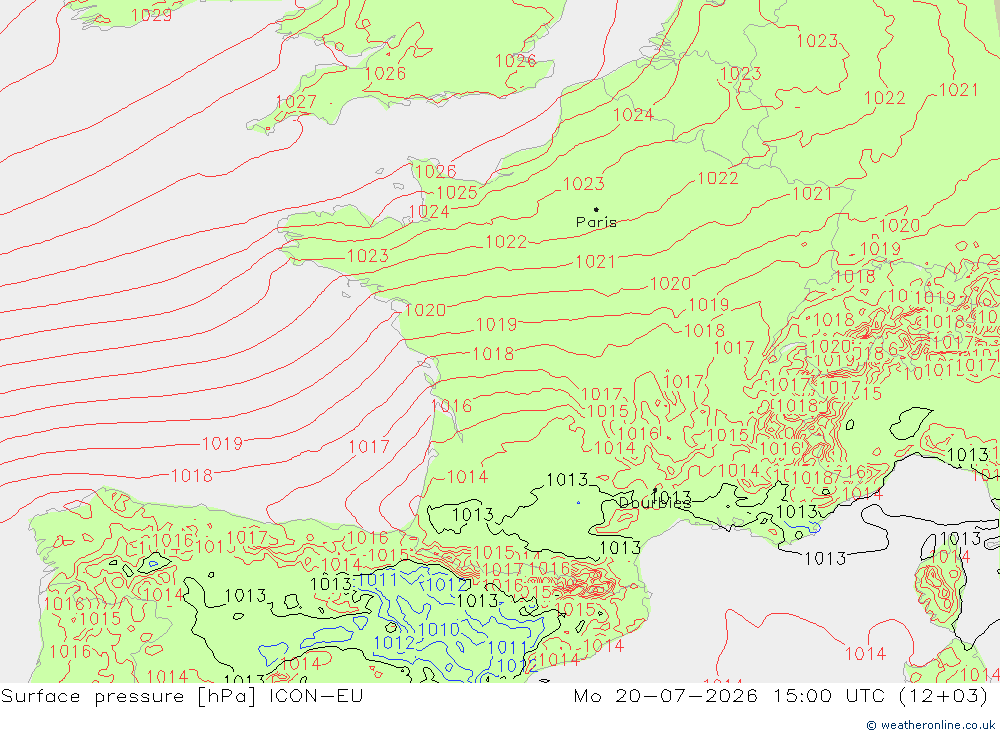
Task: Click the 1025 isobar label
Action: point(457,192)
